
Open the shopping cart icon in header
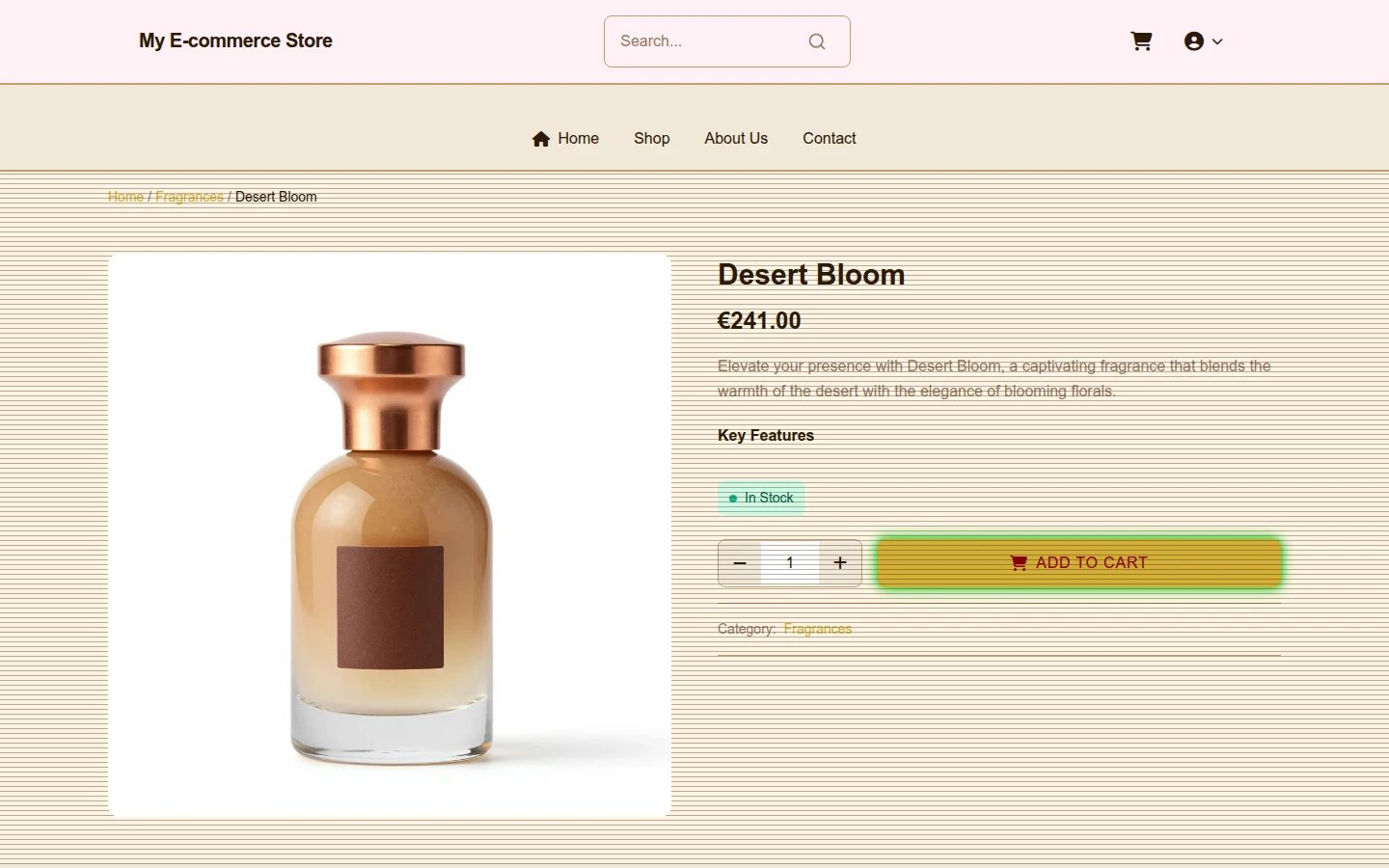click(x=1141, y=41)
